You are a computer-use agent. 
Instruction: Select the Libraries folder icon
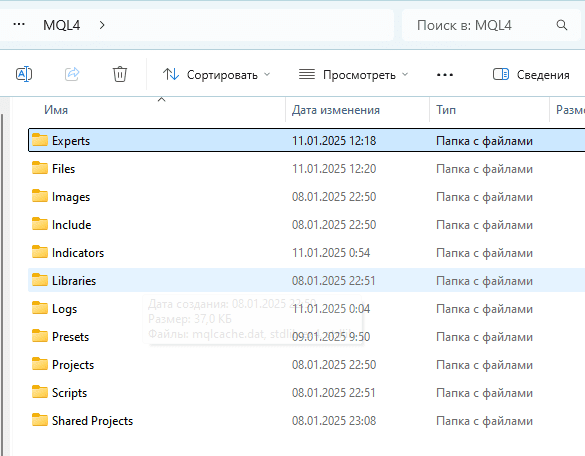(x=40, y=280)
